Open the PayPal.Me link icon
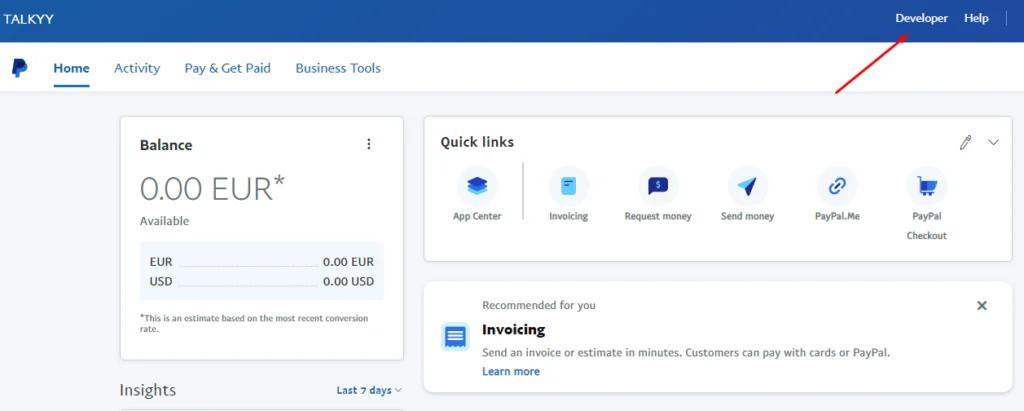Image resolution: width=1024 pixels, height=411 pixels. click(837, 186)
